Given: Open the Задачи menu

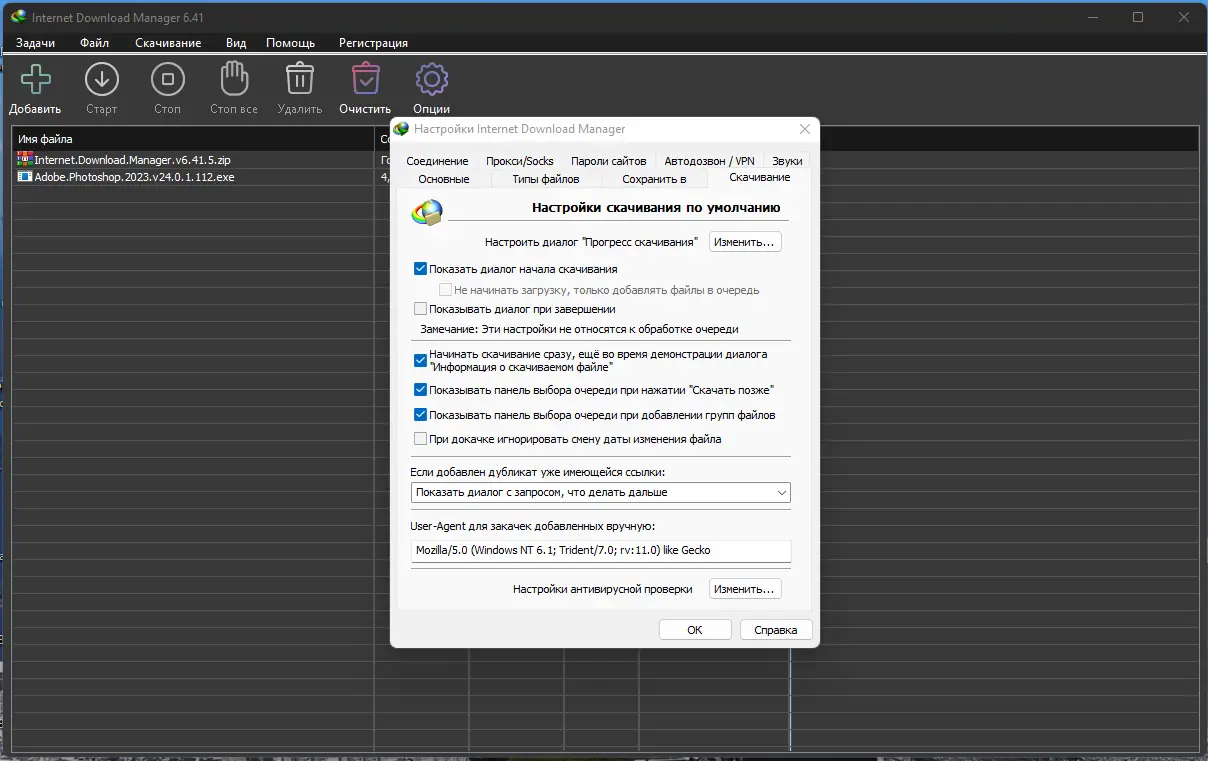Looking at the screenshot, I should (35, 43).
